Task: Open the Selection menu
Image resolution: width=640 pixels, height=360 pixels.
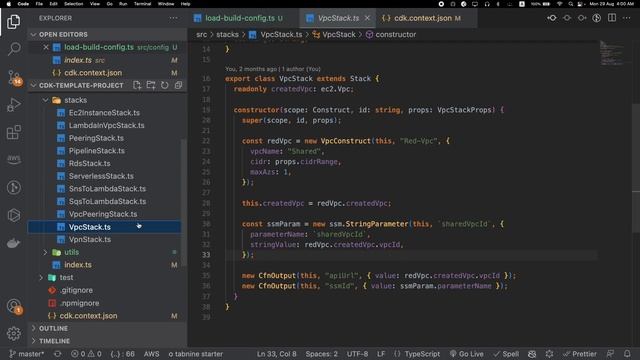Action: pyautogui.click(x=73, y=4)
